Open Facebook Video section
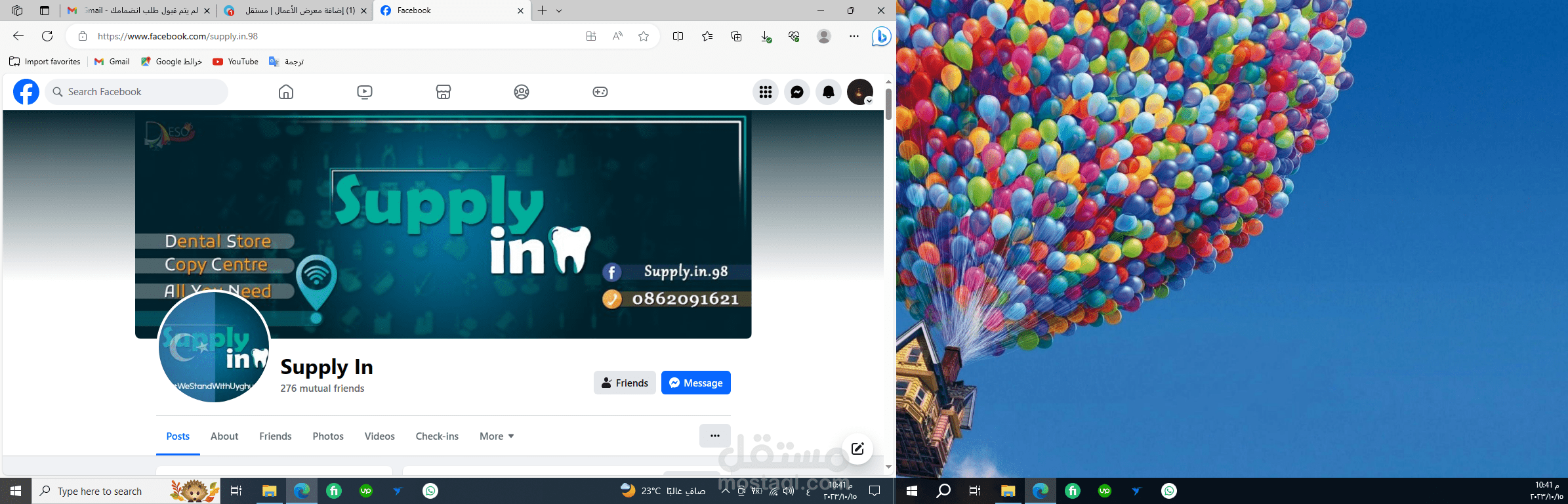The height and width of the screenshot is (504, 1568). click(x=365, y=92)
